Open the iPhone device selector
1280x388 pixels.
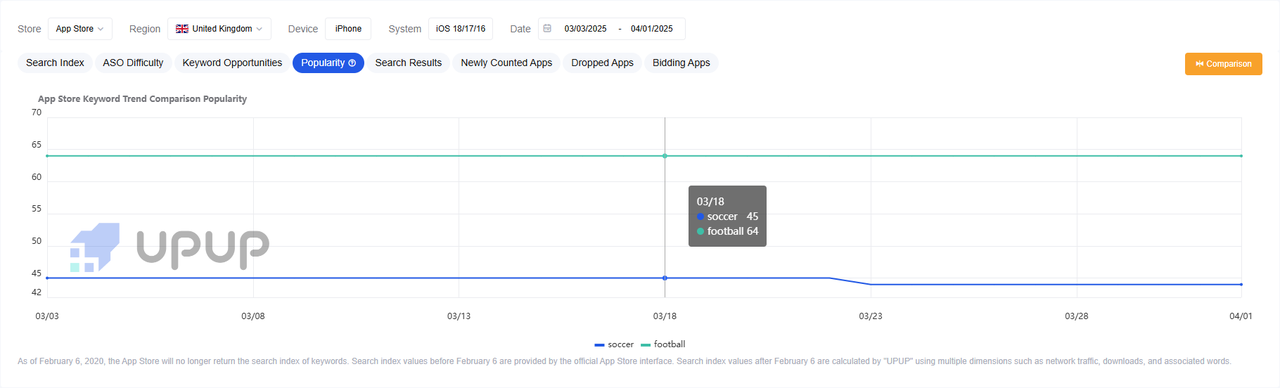348,29
